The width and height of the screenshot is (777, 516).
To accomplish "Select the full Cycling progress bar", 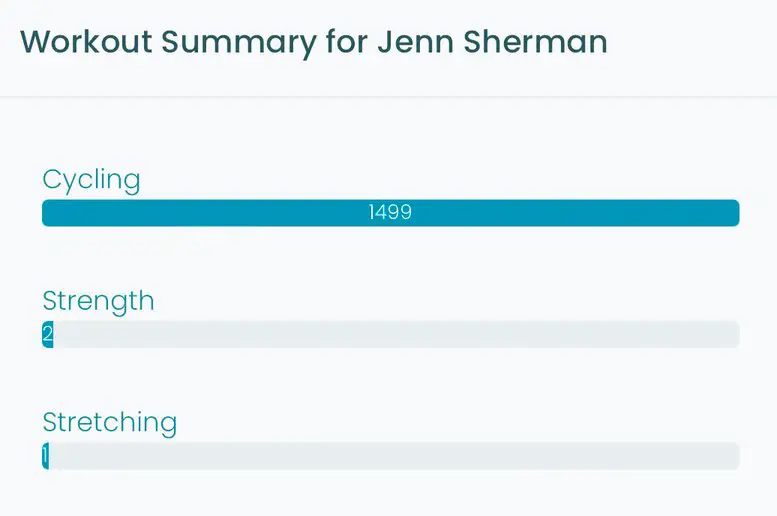I will [390, 213].
